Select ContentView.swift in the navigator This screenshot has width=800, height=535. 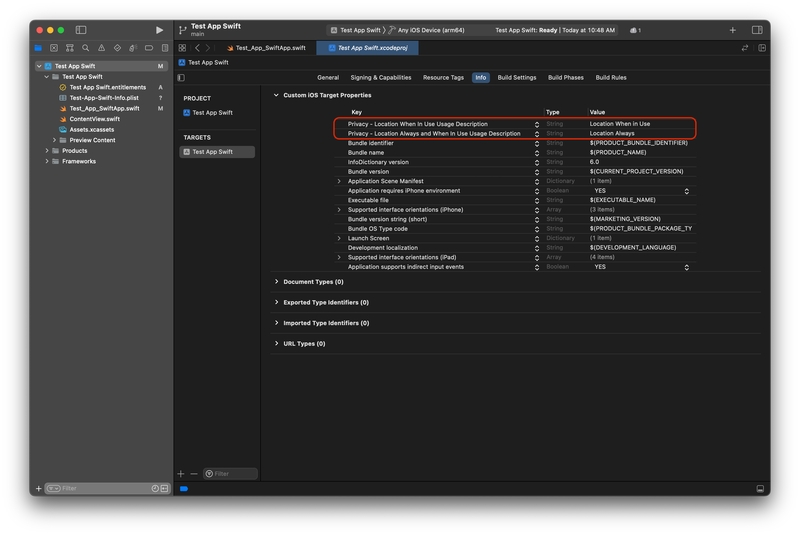94,119
